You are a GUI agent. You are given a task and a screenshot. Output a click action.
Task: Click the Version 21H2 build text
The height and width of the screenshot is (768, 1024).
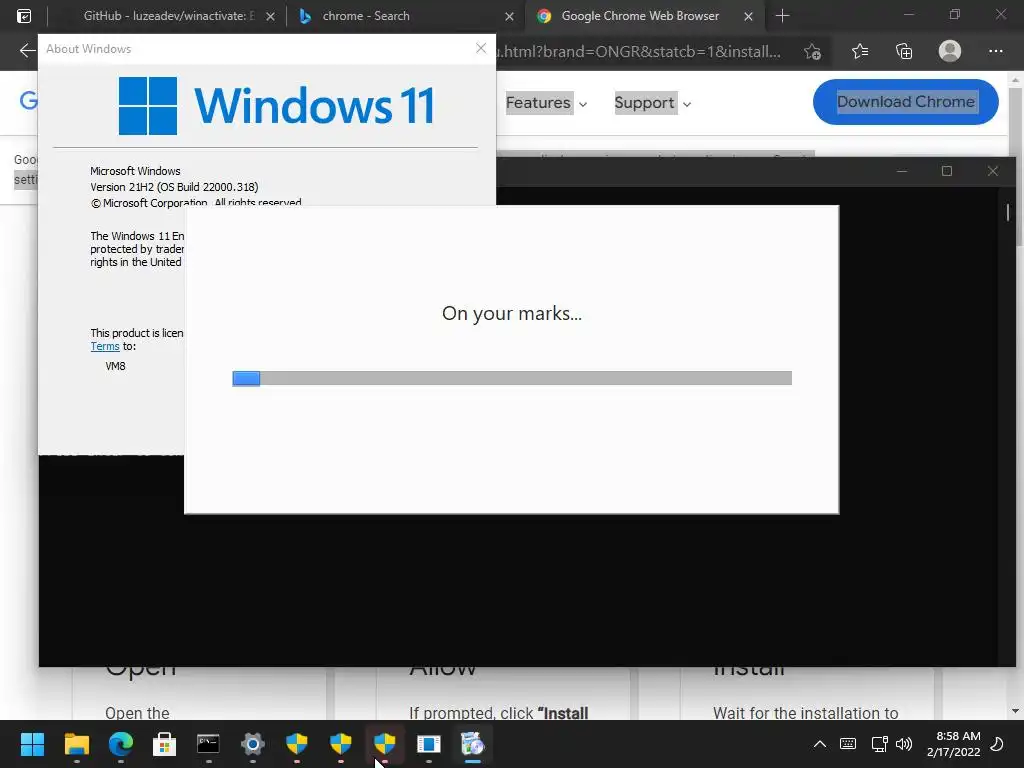click(174, 187)
